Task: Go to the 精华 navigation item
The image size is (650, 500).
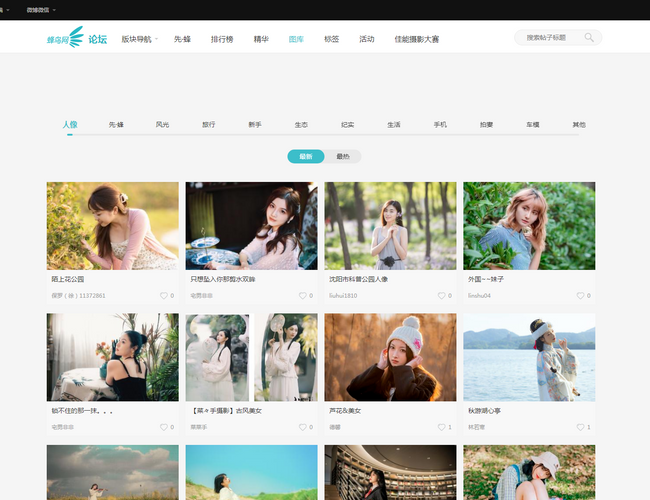Action: coord(261,39)
